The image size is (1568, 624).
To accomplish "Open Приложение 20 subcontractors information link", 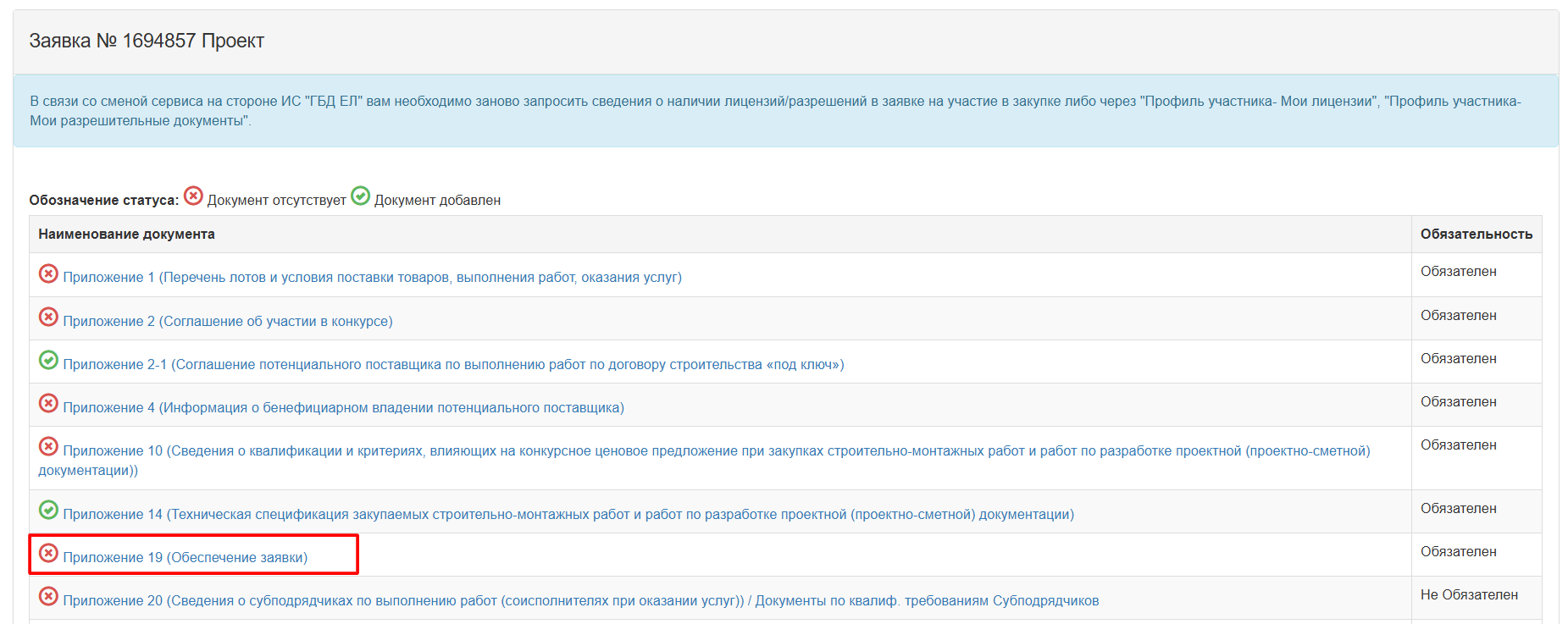I will [x=580, y=601].
